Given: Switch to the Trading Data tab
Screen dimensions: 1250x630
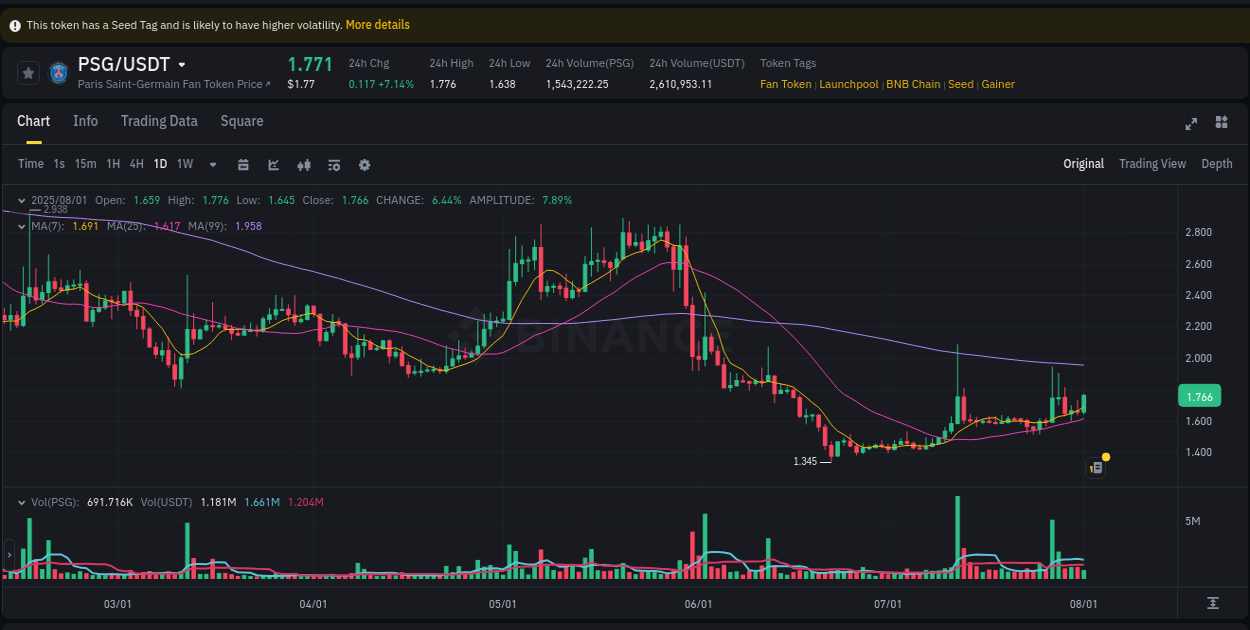Looking at the screenshot, I should click(159, 121).
